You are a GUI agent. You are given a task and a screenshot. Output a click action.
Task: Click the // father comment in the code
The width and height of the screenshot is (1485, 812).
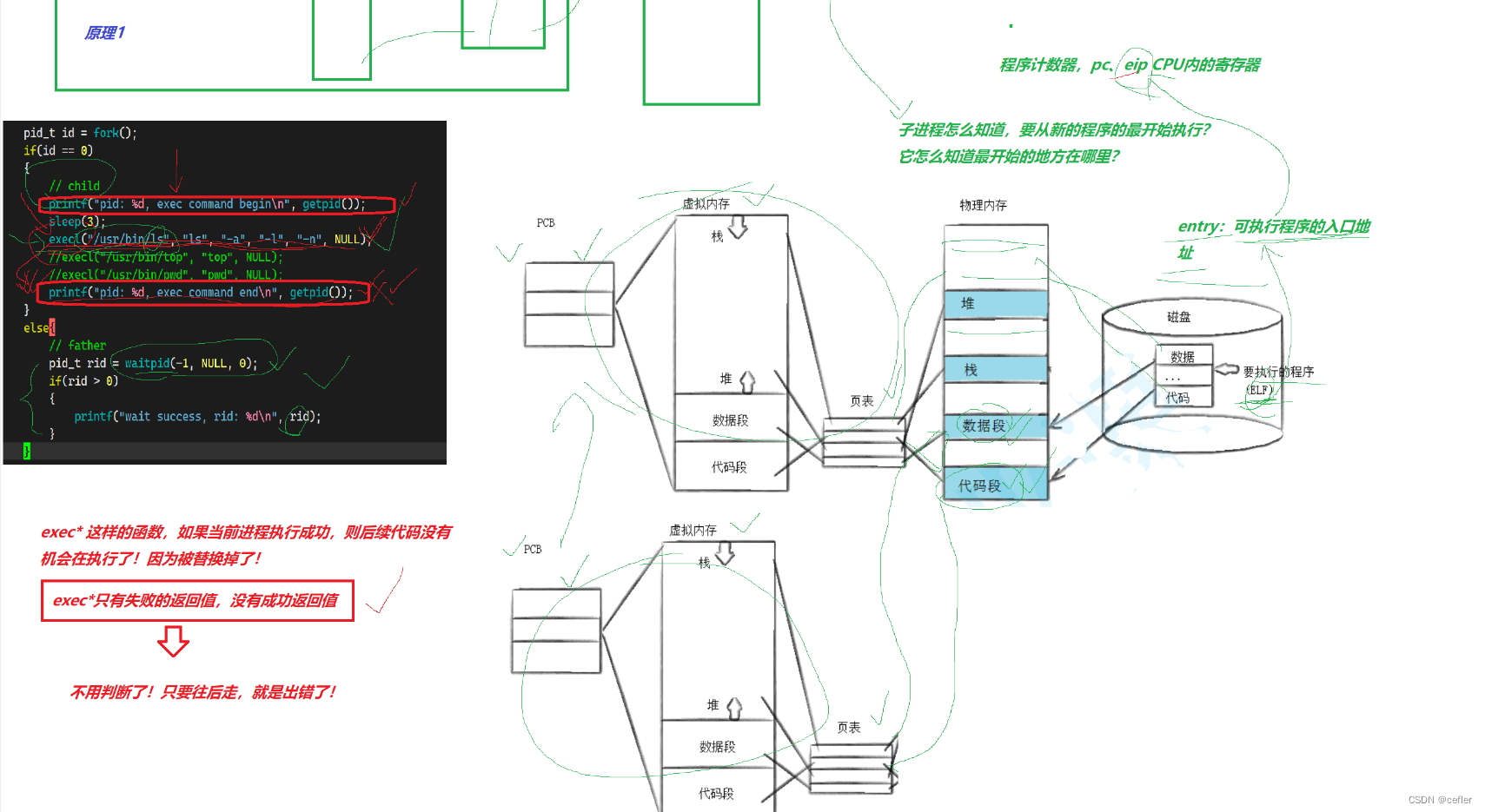coord(76,346)
